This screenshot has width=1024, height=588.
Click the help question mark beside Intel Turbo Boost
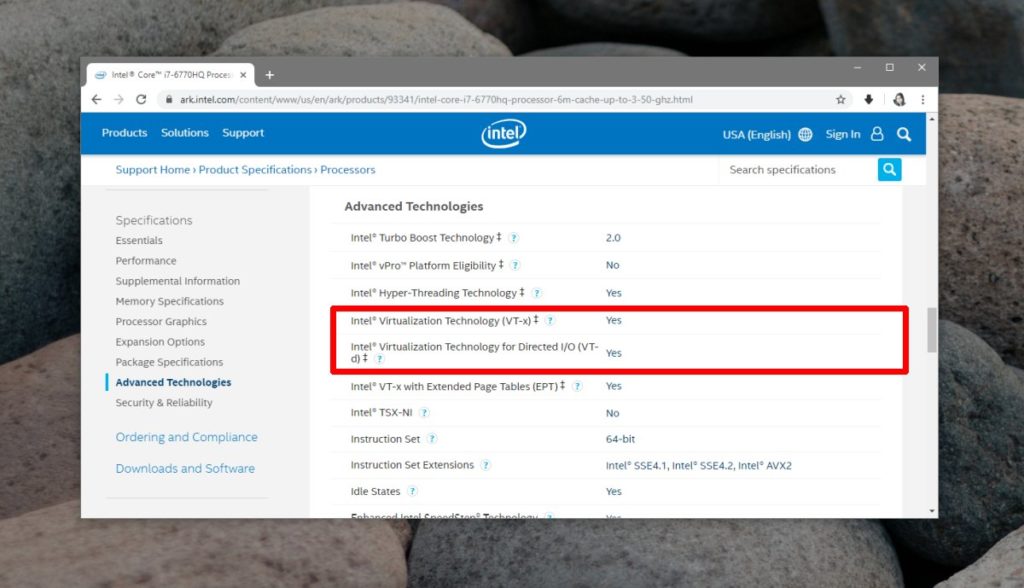click(513, 238)
